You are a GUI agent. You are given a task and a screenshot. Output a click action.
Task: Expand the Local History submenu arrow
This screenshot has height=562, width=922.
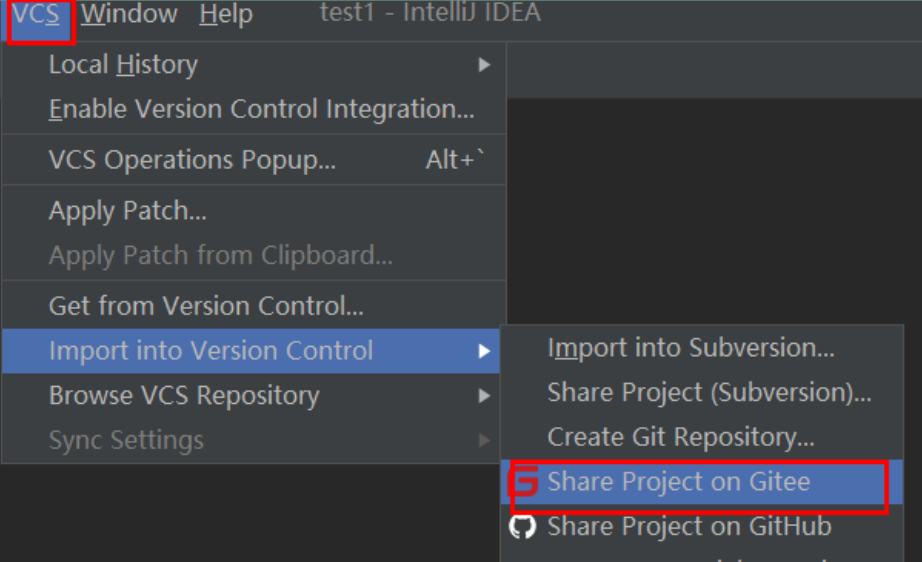tap(484, 65)
